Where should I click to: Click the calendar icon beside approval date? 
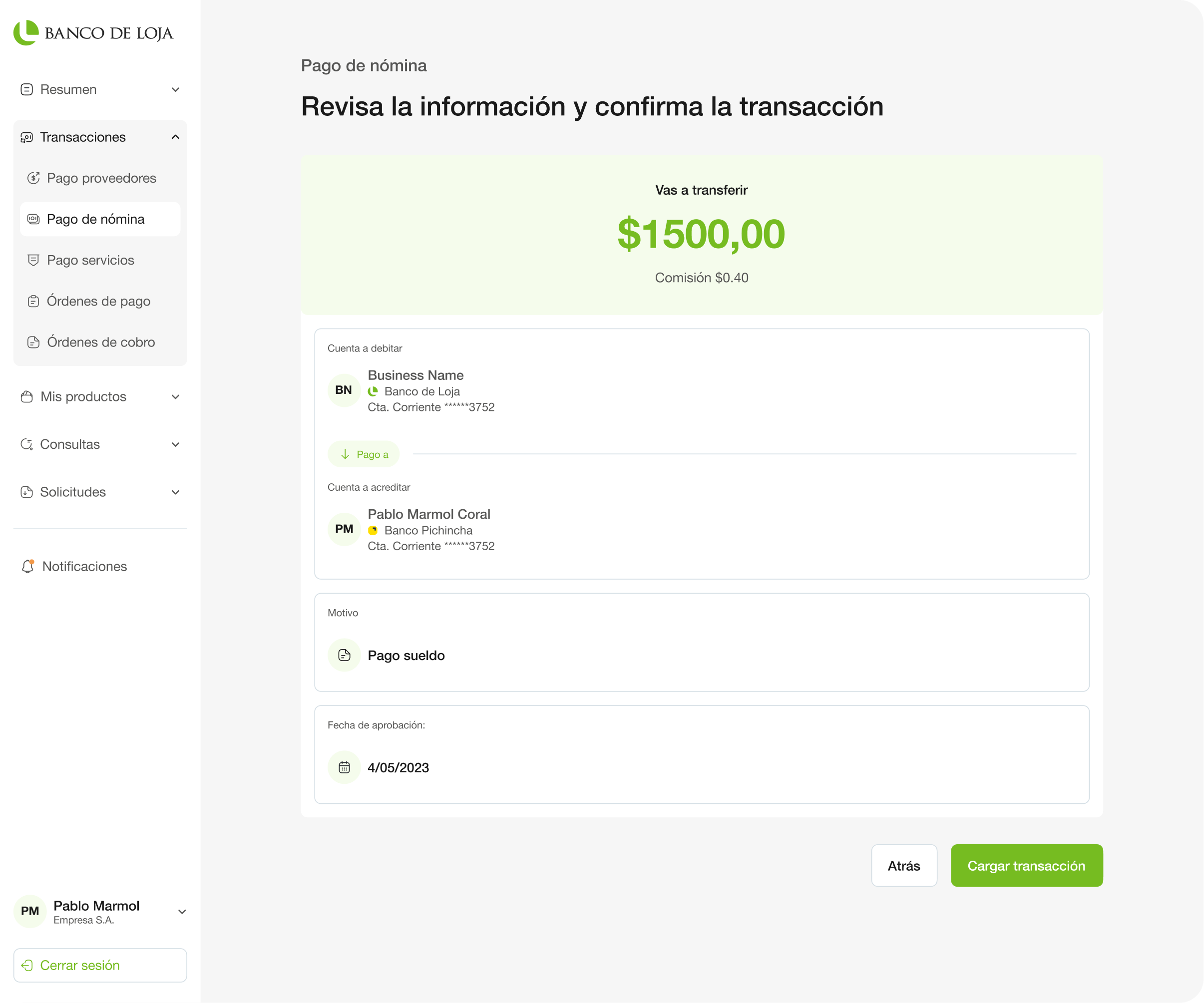(344, 767)
